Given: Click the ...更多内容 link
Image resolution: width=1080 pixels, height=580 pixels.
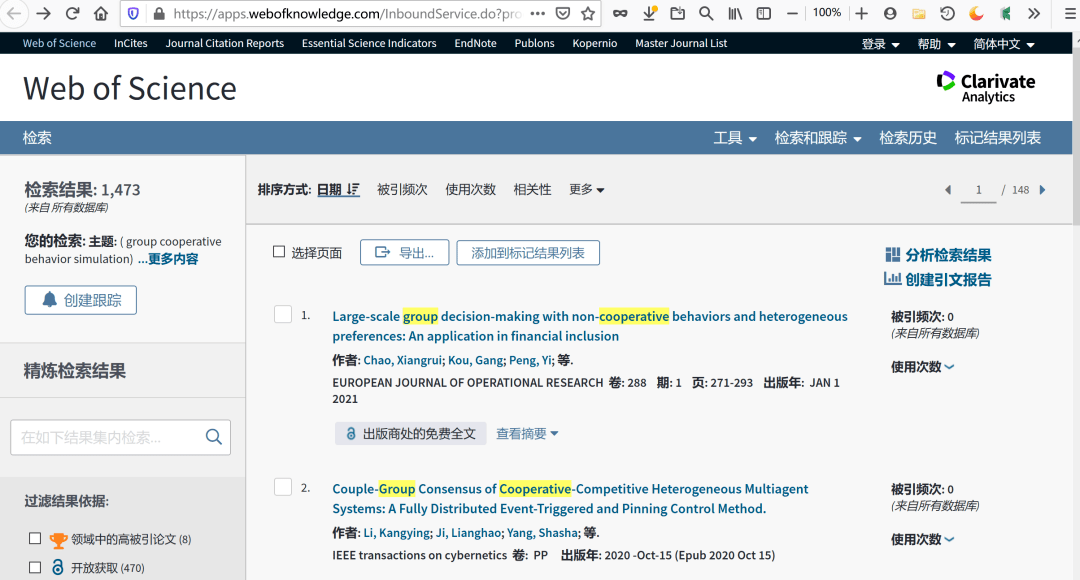Looking at the screenshot, I should pos(168,259).
